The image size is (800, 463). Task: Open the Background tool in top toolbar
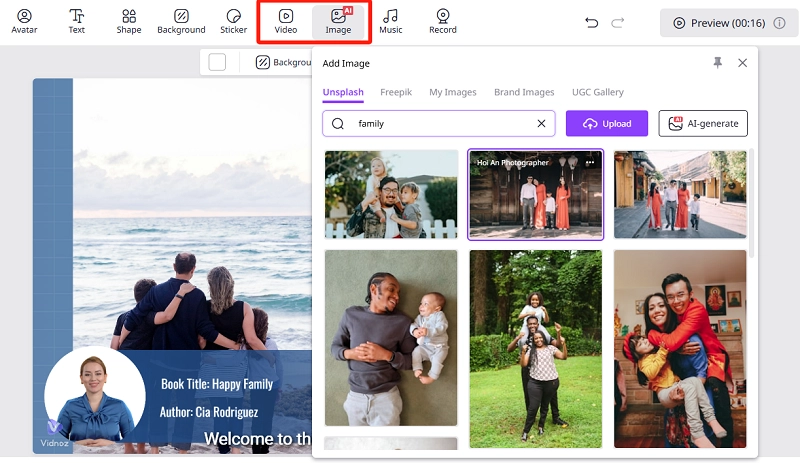pos(181,21)
